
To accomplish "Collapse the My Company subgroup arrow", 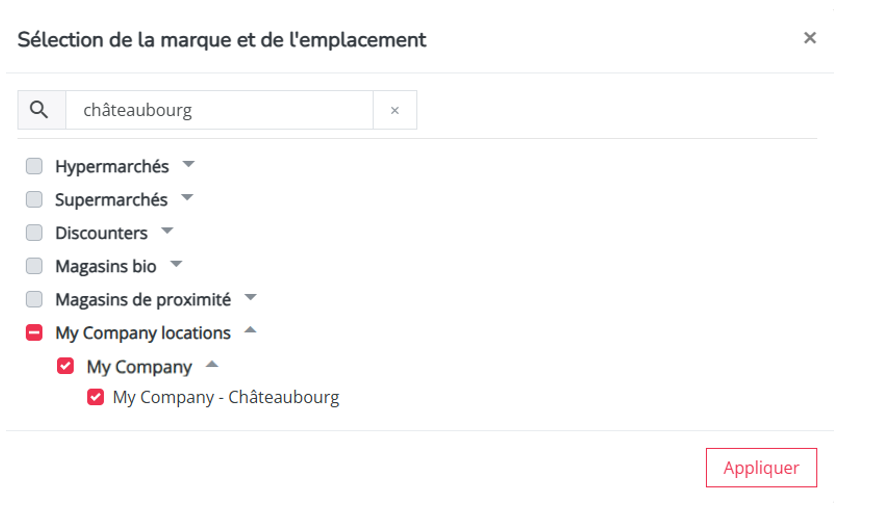I will tap(212, 364).
